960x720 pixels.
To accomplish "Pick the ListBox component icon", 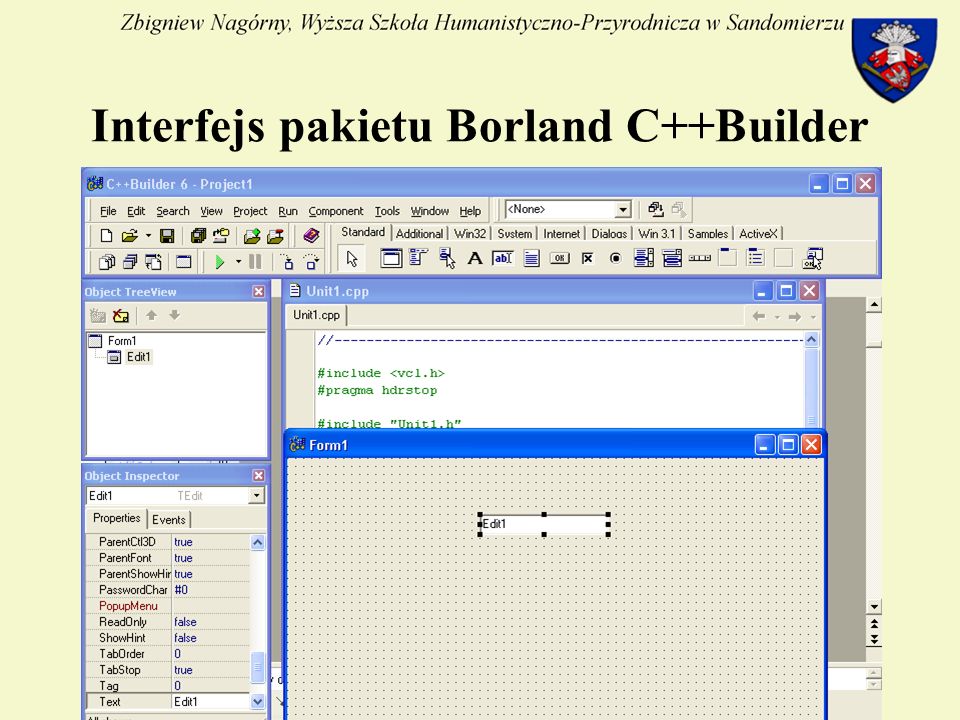I will click(643, 258).
